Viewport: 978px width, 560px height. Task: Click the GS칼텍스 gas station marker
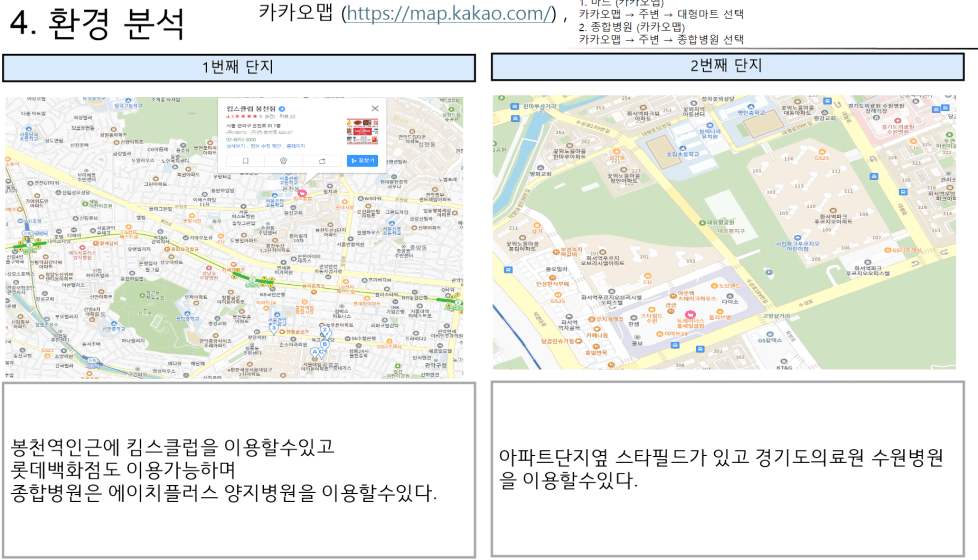[x=770, y=334]
